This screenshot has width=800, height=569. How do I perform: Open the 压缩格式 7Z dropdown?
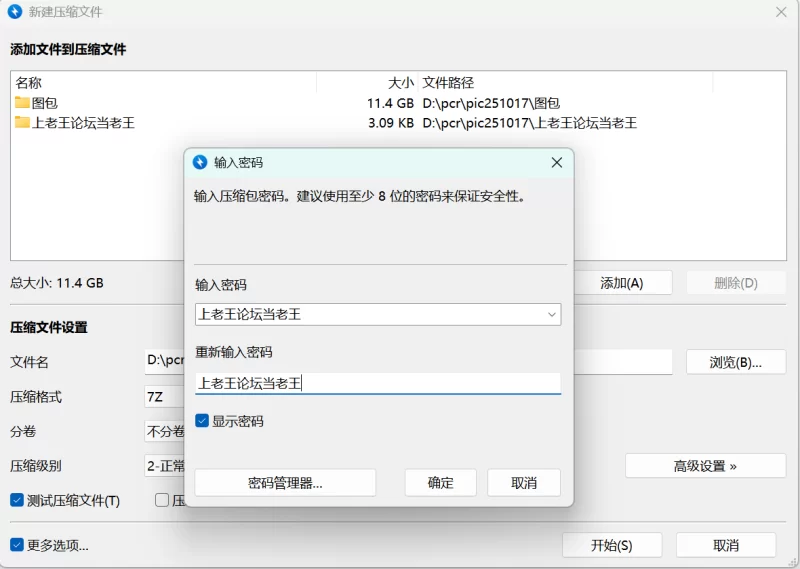(164, 397)
